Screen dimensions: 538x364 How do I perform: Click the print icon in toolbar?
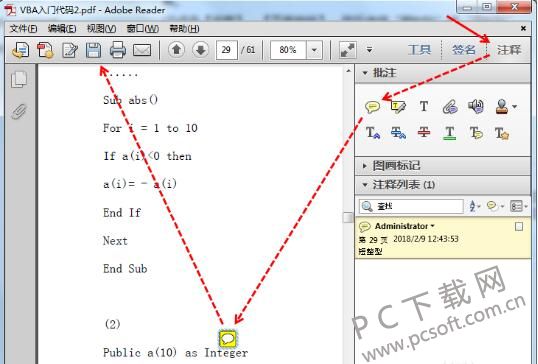click(x=118, y=50)
